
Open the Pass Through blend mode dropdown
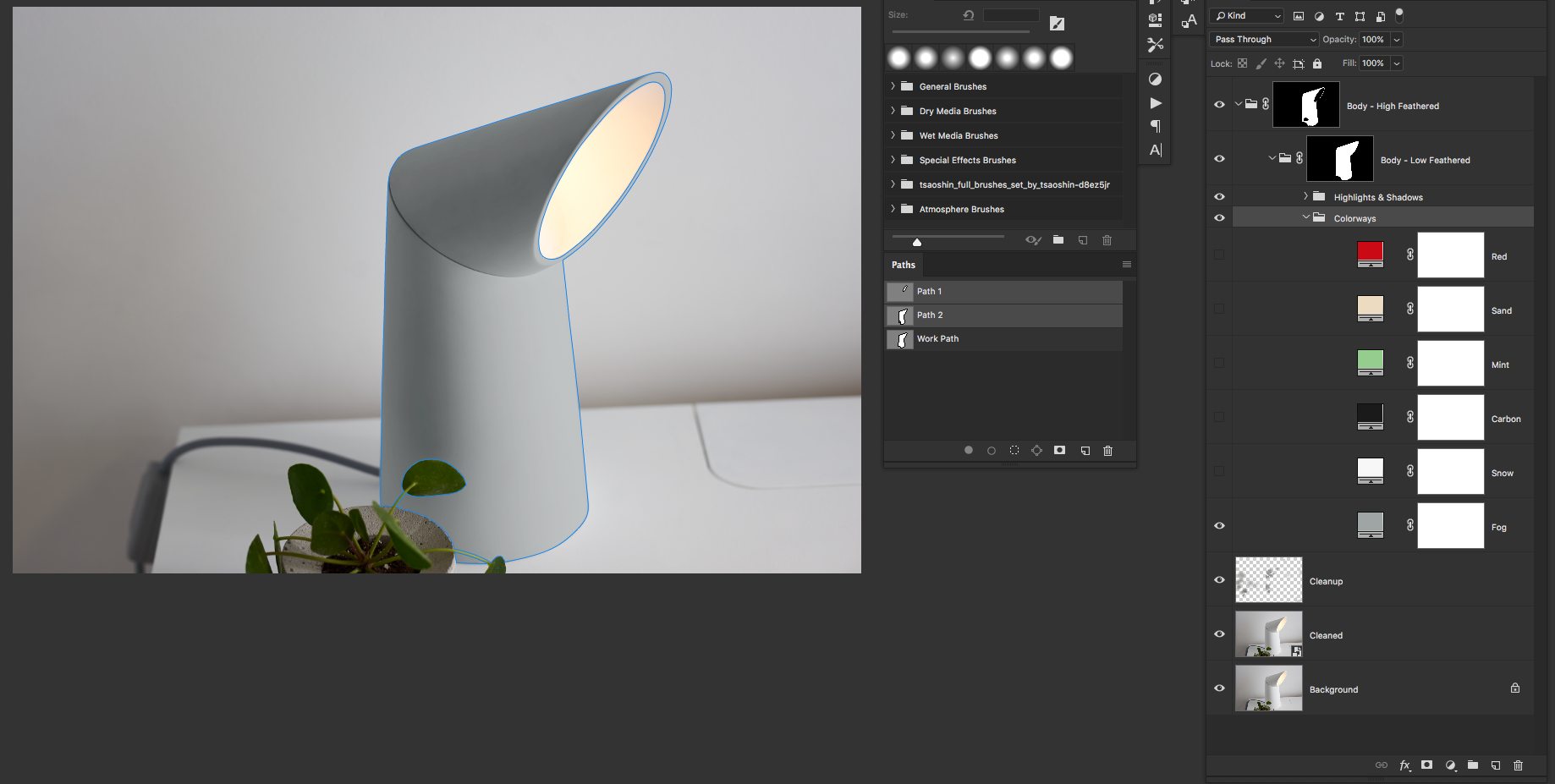tap(1264, 40)
